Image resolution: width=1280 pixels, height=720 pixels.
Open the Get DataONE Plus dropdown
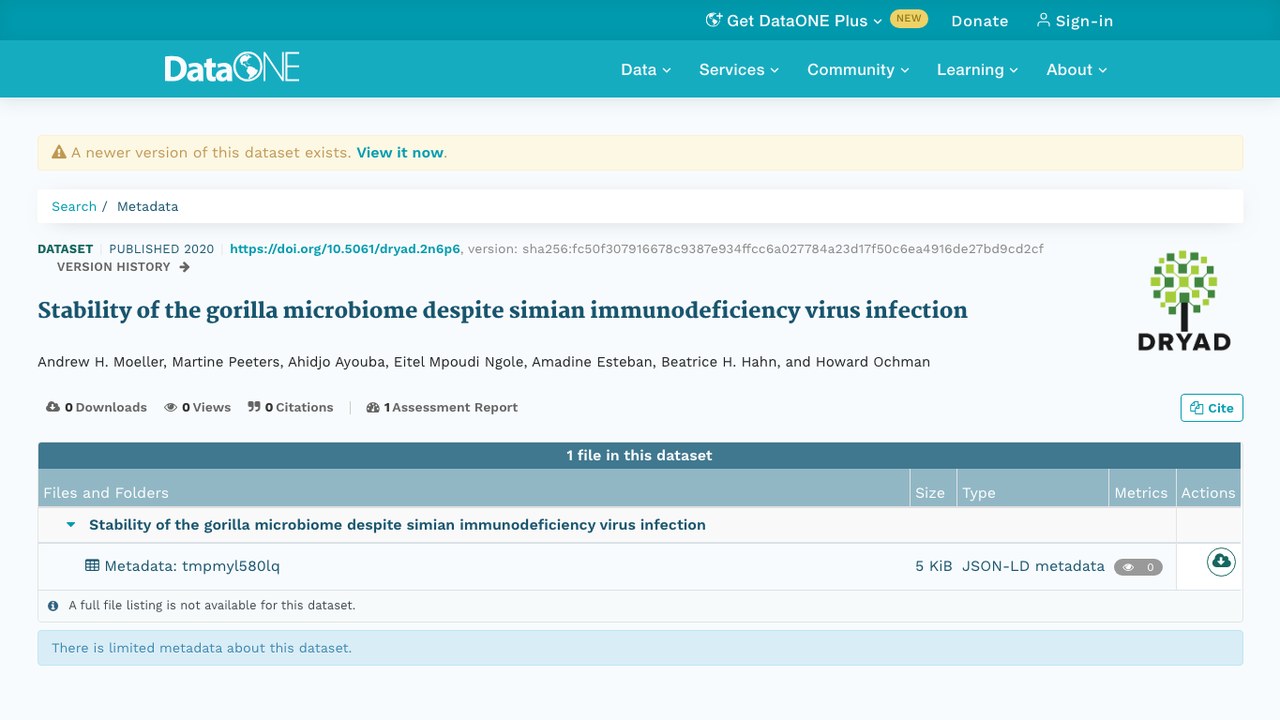(x=794, y=21)
